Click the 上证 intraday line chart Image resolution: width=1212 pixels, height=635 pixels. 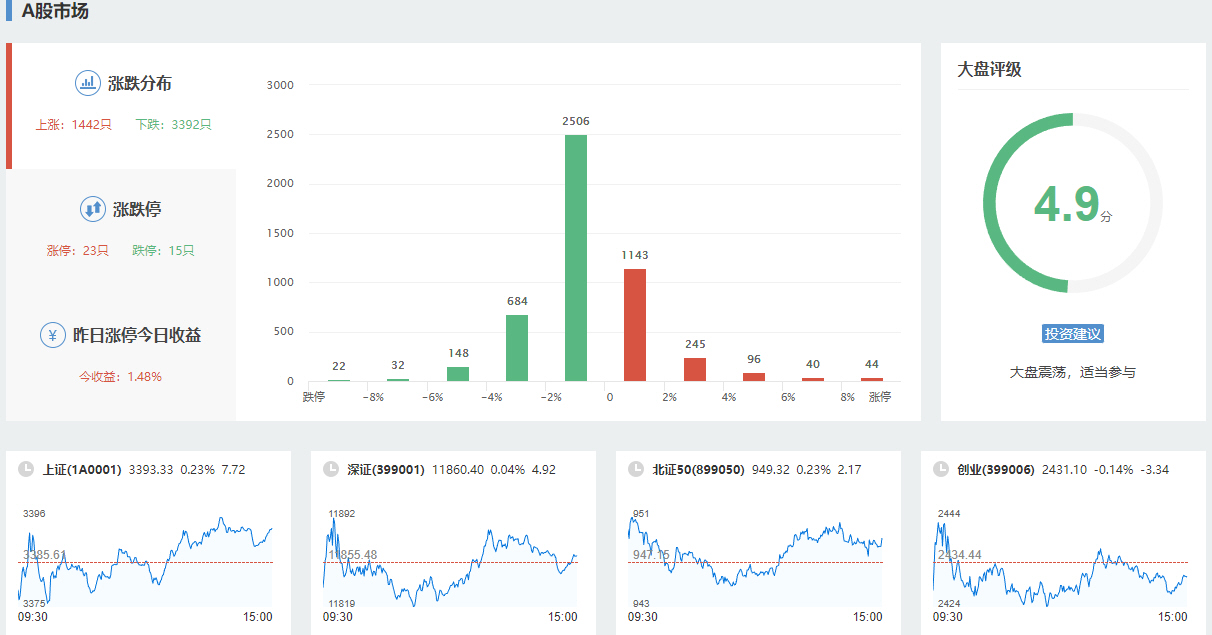coord(145,562)
